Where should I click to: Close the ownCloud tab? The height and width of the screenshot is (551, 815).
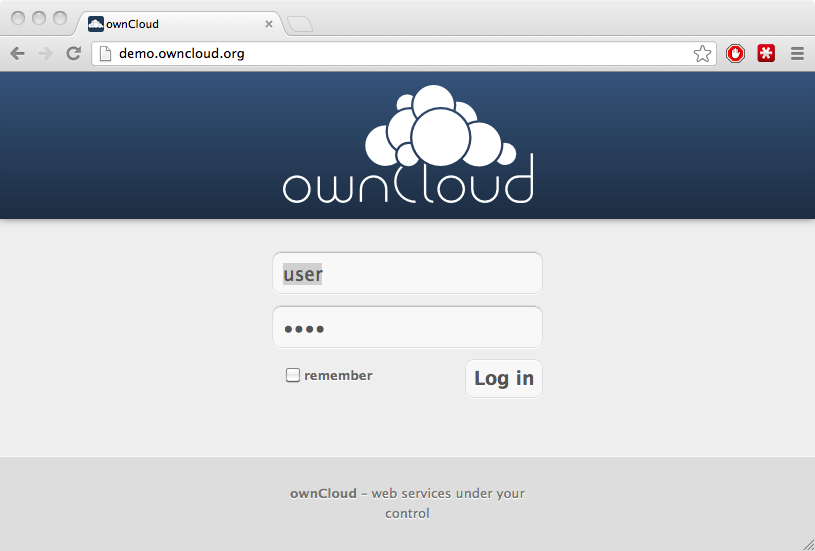coord(269,24)
